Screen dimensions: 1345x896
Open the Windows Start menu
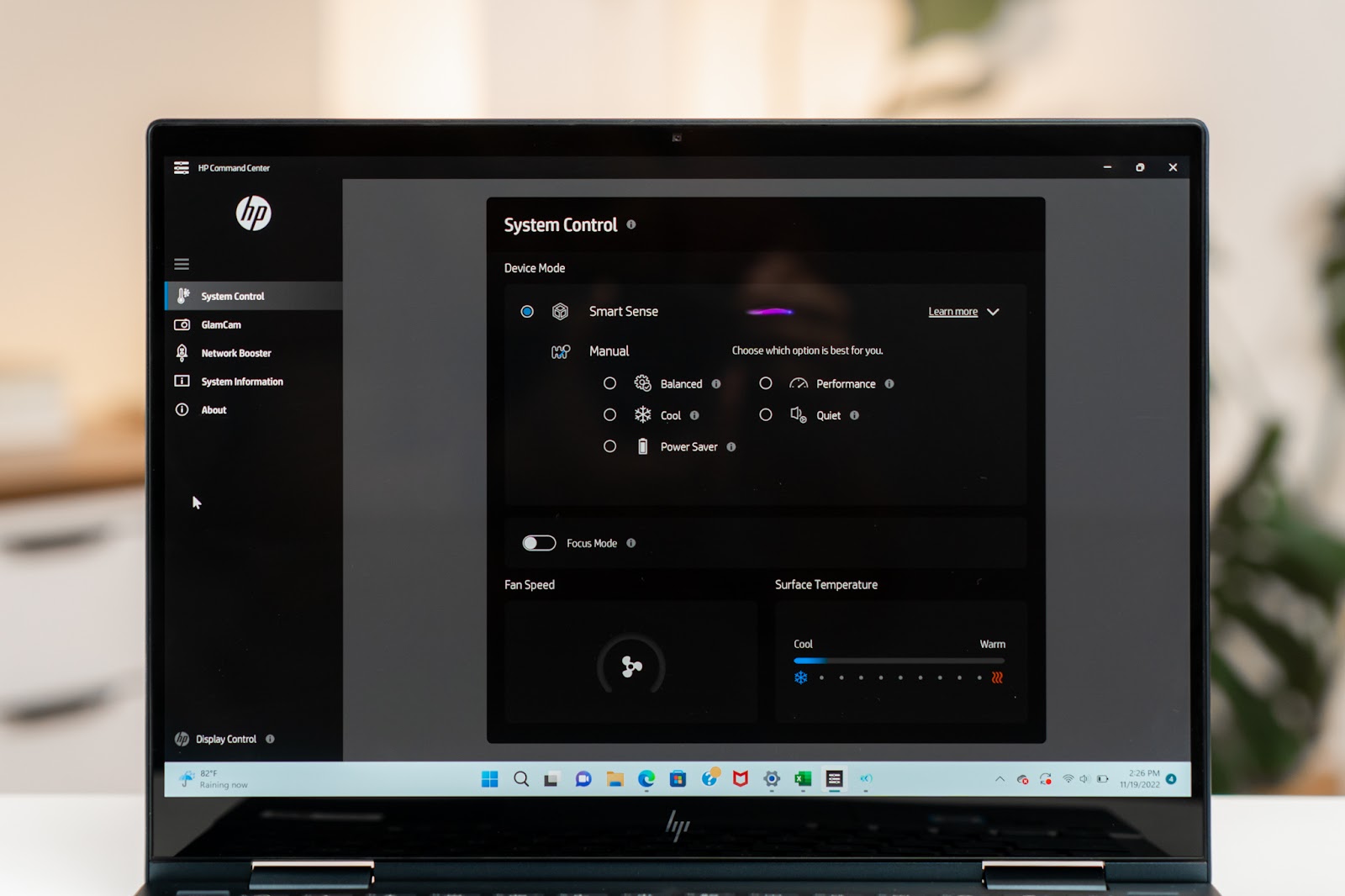pyautogui.click(x=490, y=779)
